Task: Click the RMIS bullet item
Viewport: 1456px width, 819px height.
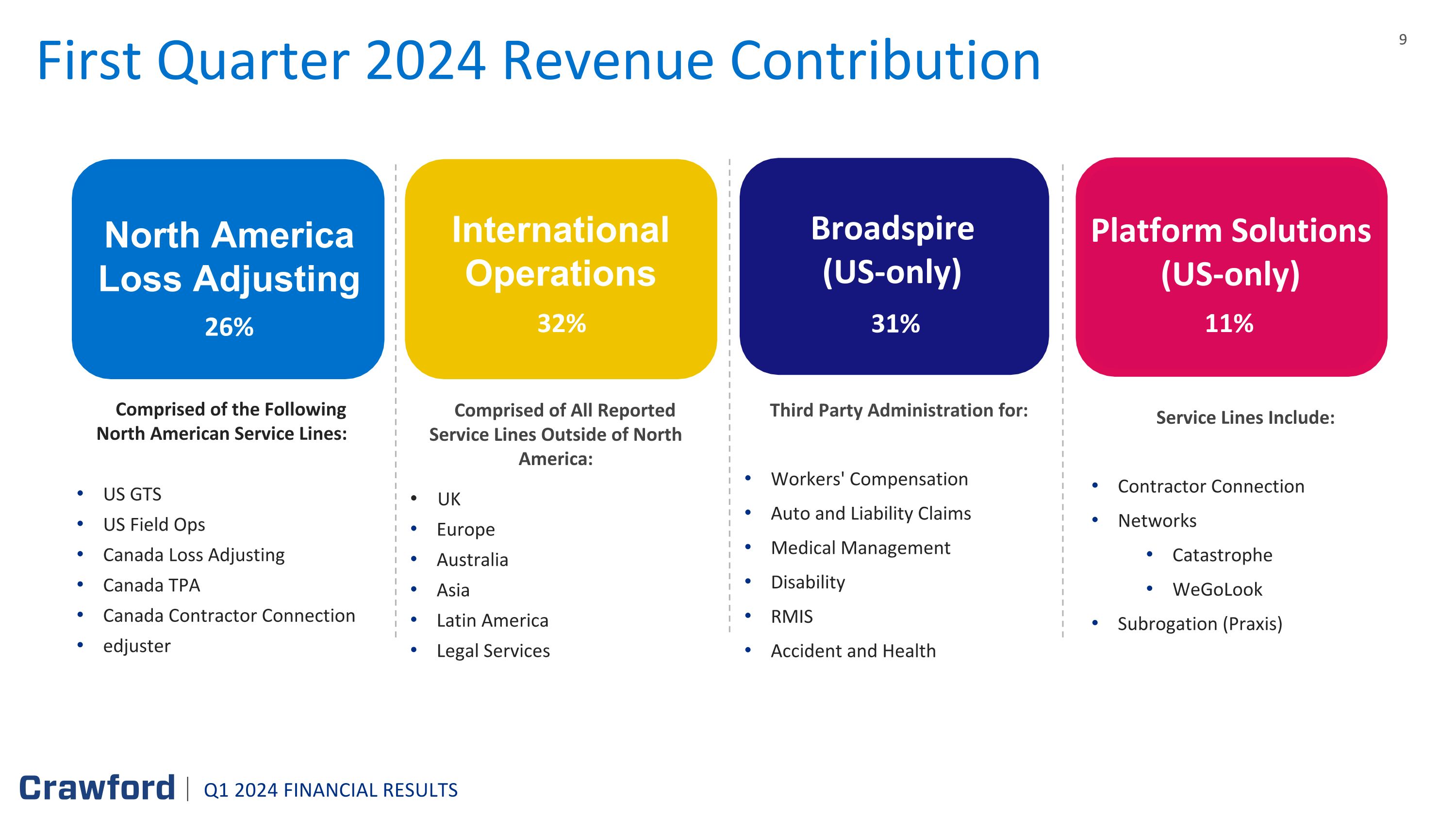Action: (x=791, y=617)
